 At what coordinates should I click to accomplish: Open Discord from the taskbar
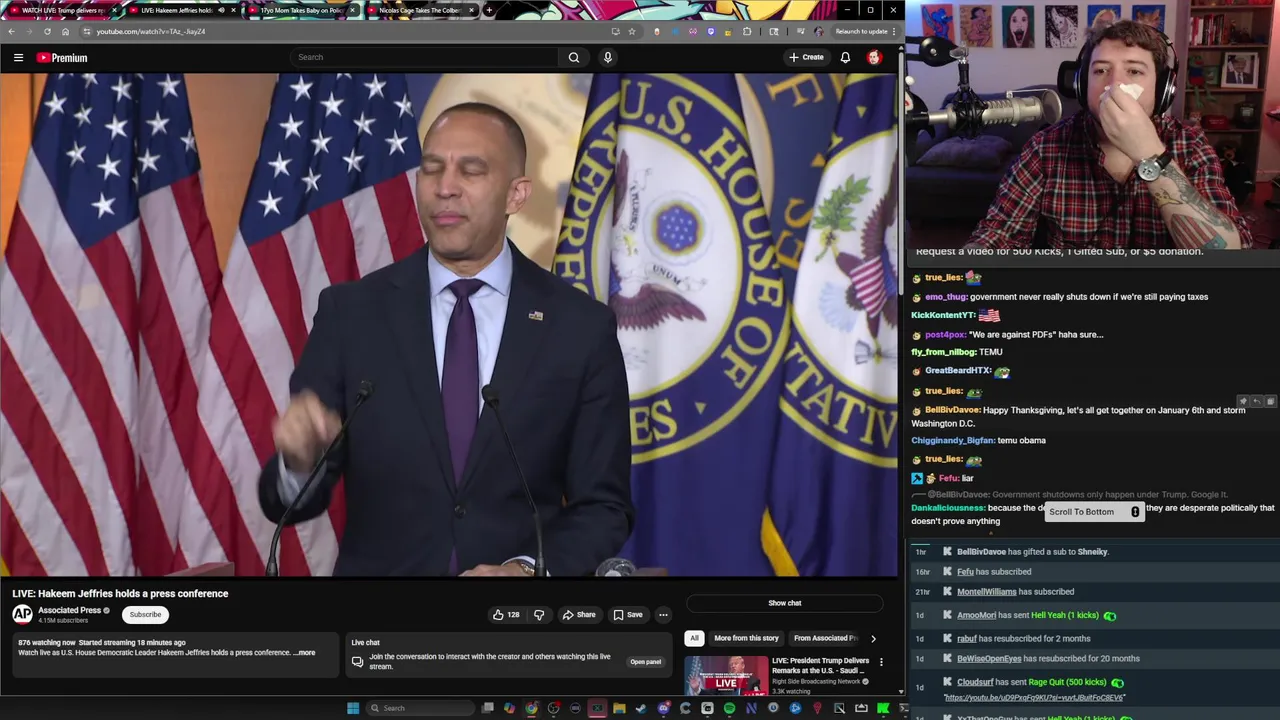pyautogui.click(x=664, y=708)
